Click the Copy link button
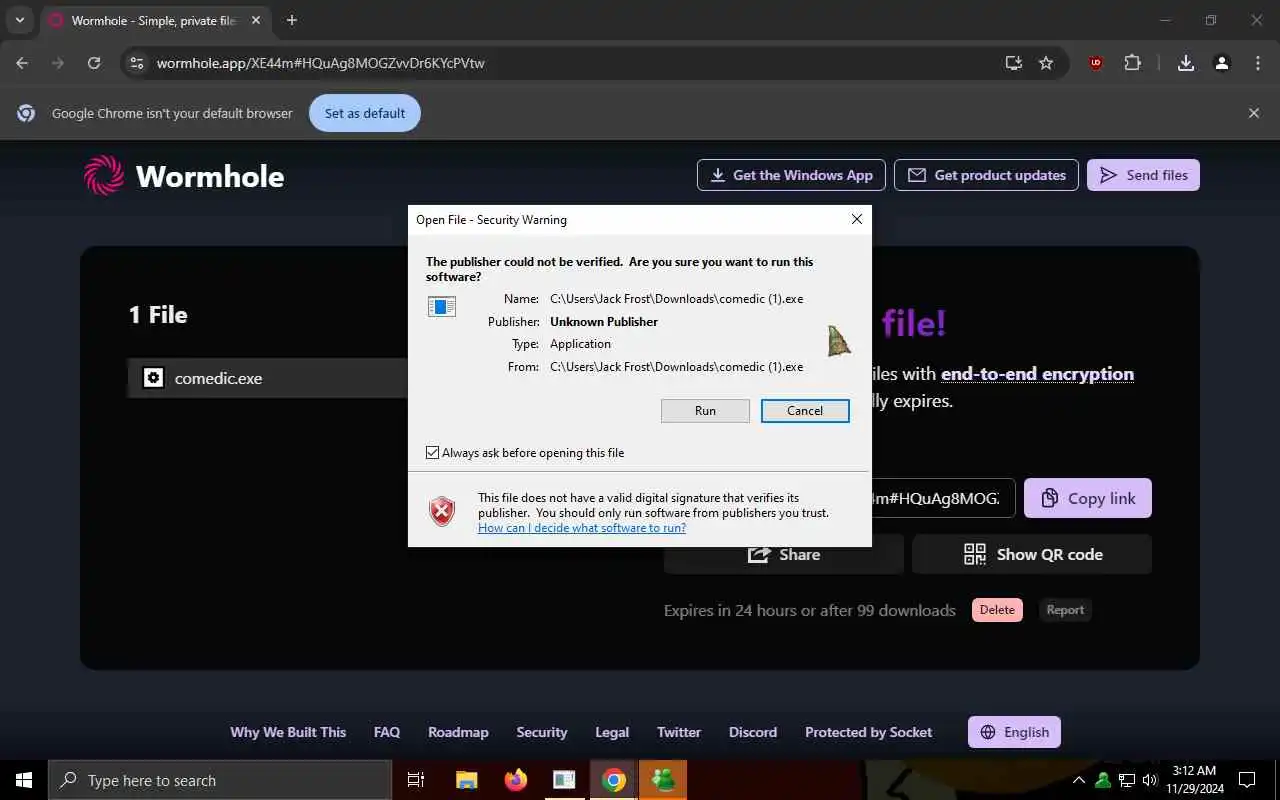Image resolution: width=1280 pixels, height=800 pixels. tap(1088, 498)
